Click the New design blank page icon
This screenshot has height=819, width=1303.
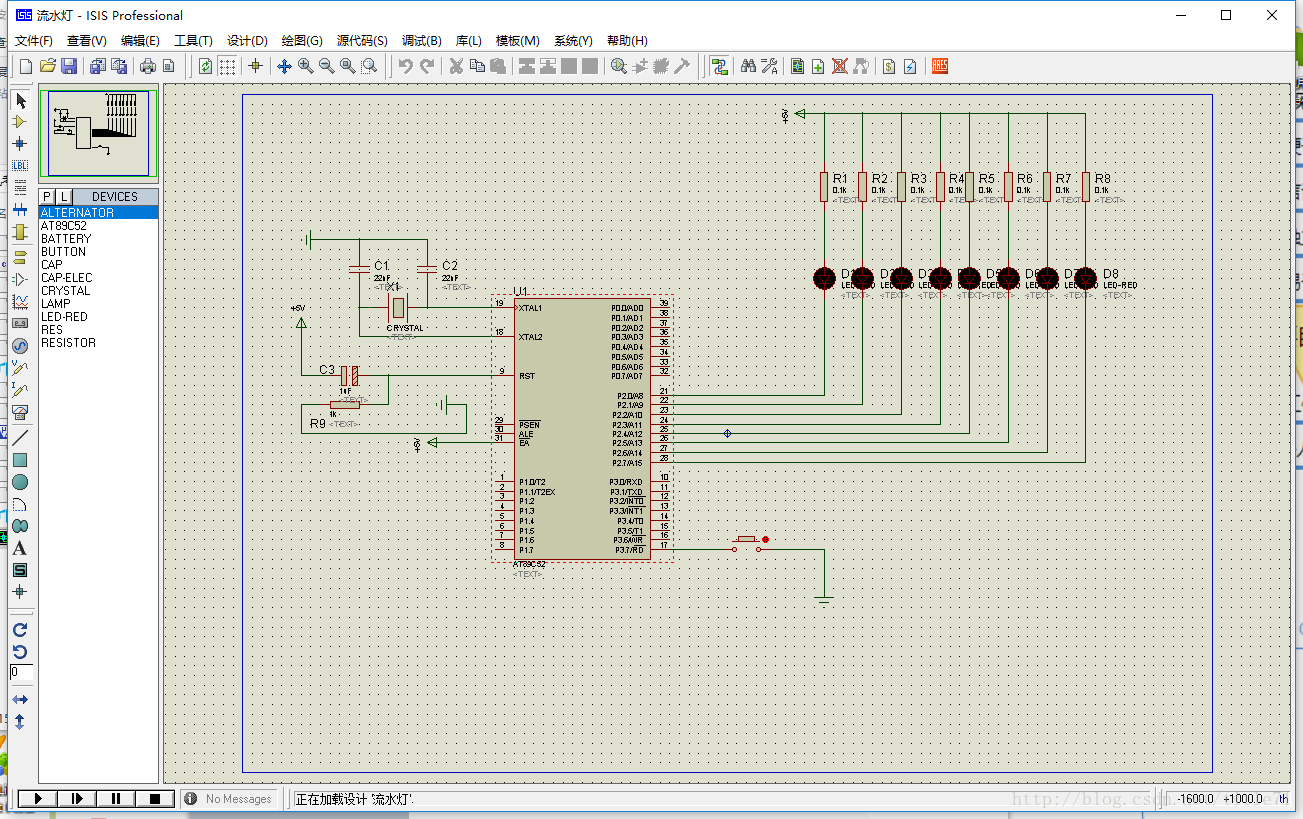26,66
